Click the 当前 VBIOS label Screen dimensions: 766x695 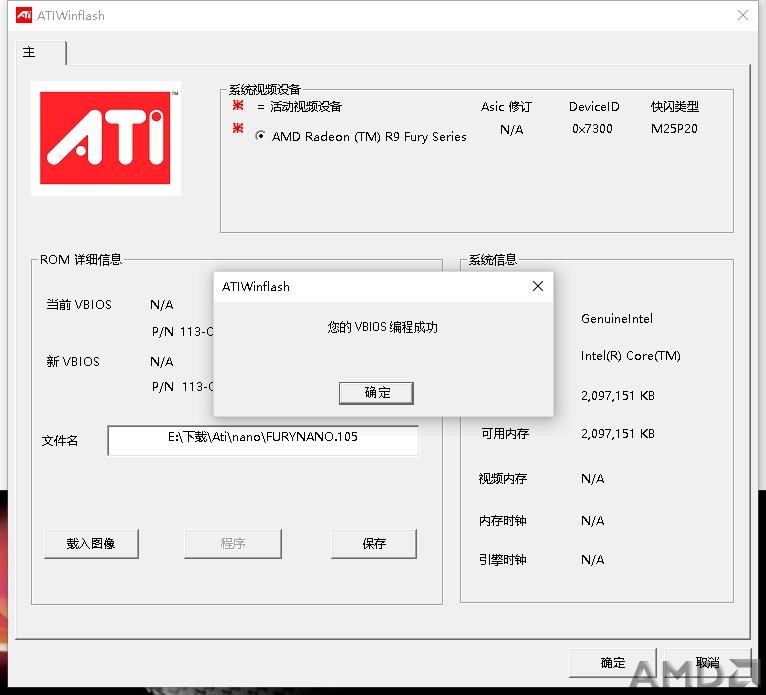point(79,304)
